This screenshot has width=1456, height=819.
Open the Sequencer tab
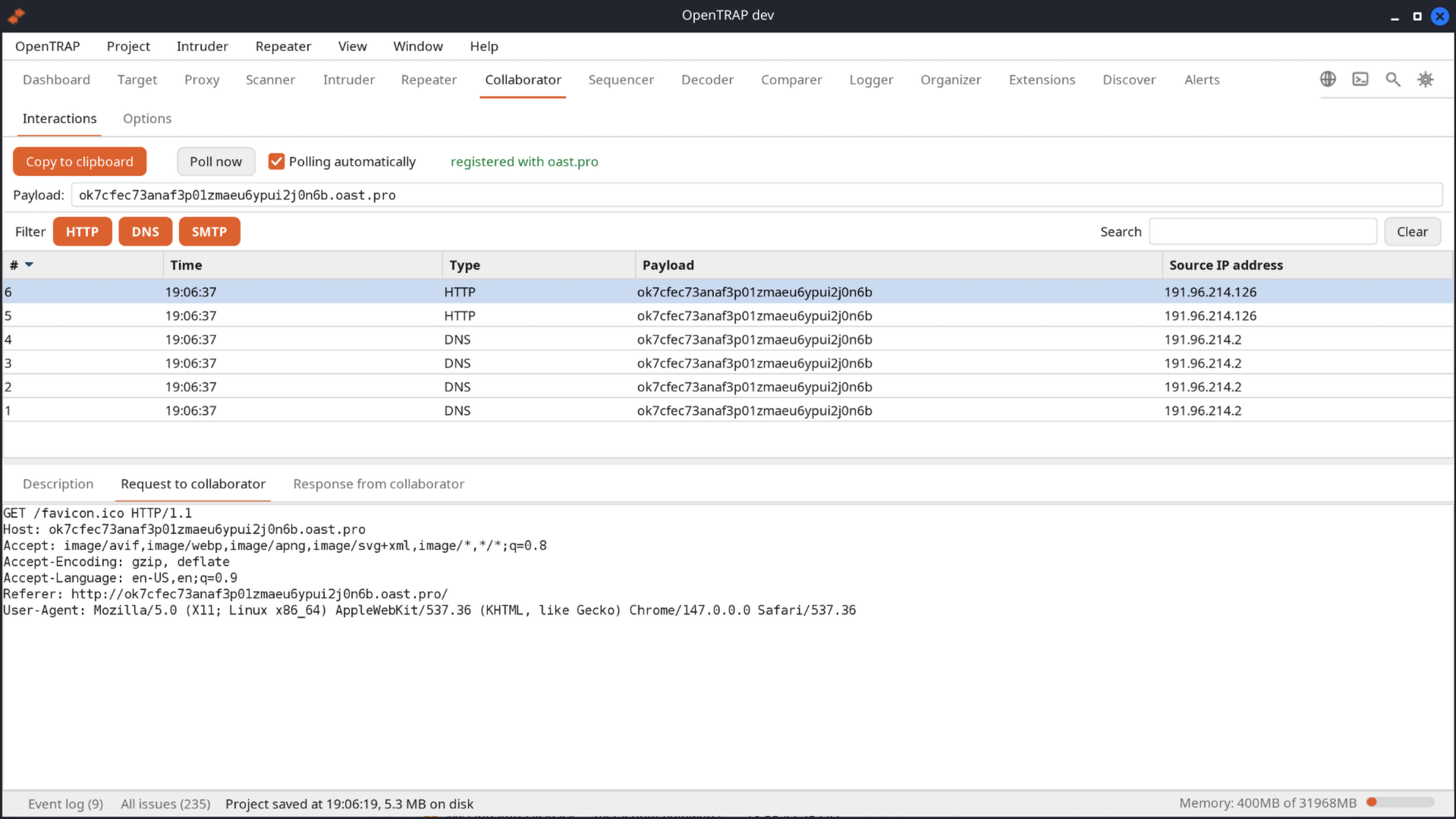click(621, 80)
